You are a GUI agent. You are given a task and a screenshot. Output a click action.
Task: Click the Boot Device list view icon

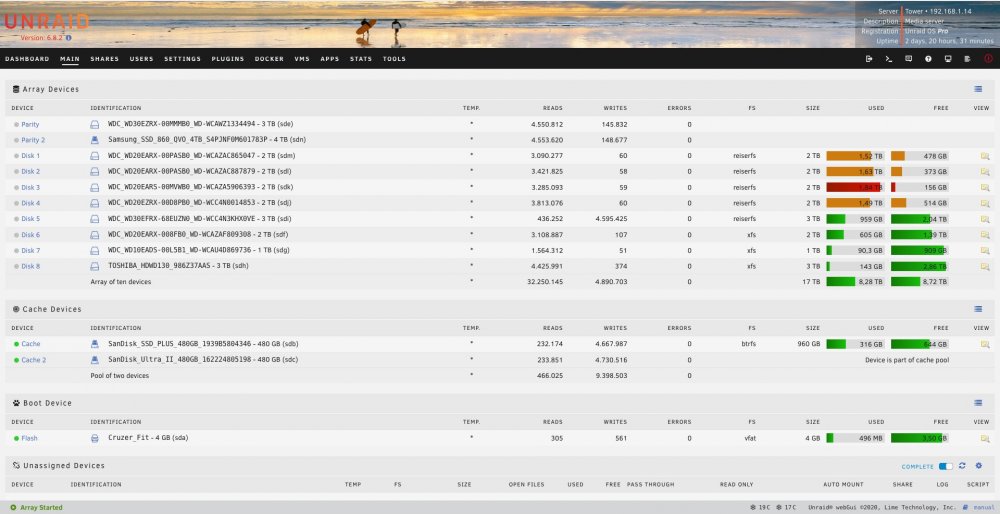978,403
